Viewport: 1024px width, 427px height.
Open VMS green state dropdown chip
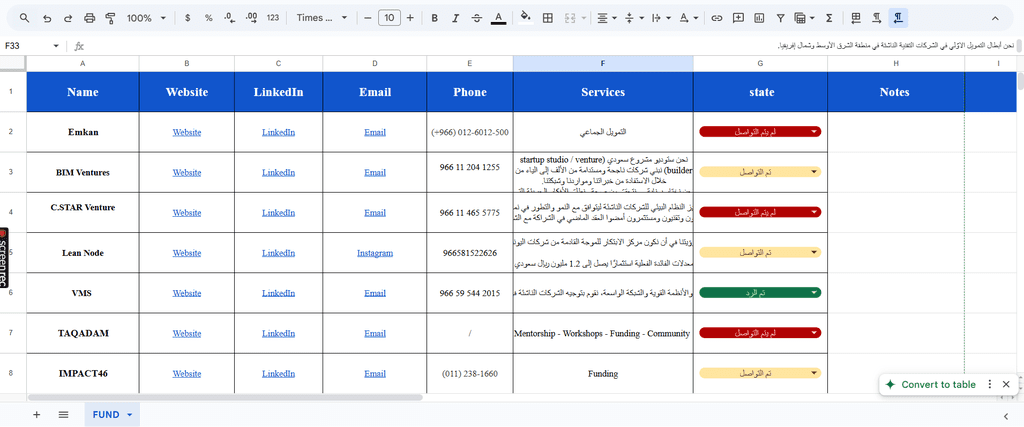click(760, 293)
